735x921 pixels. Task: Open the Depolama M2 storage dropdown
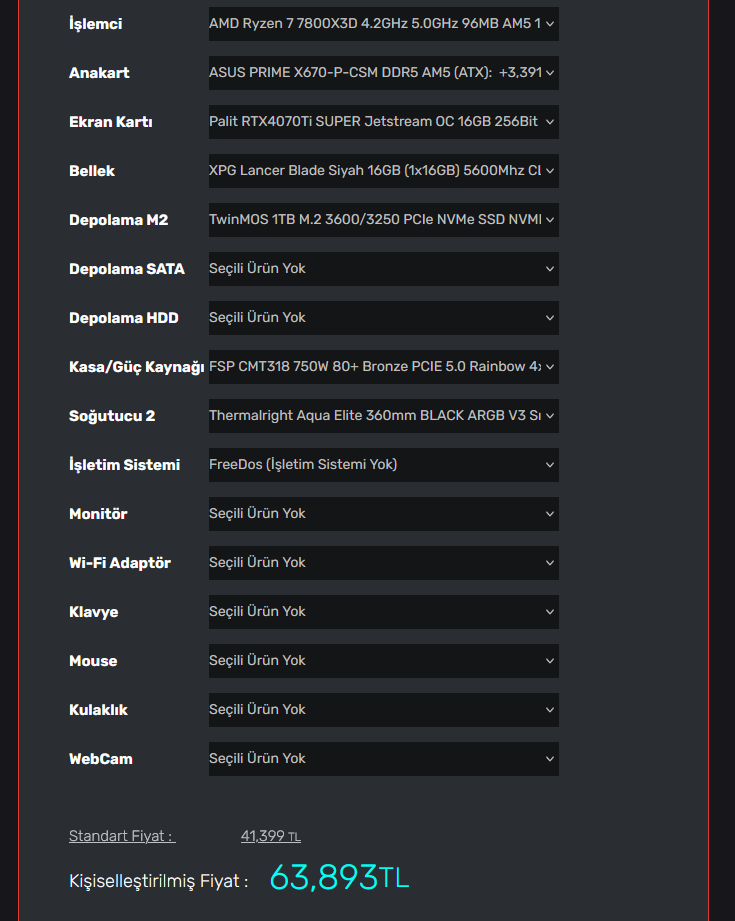tap(383, 220)
